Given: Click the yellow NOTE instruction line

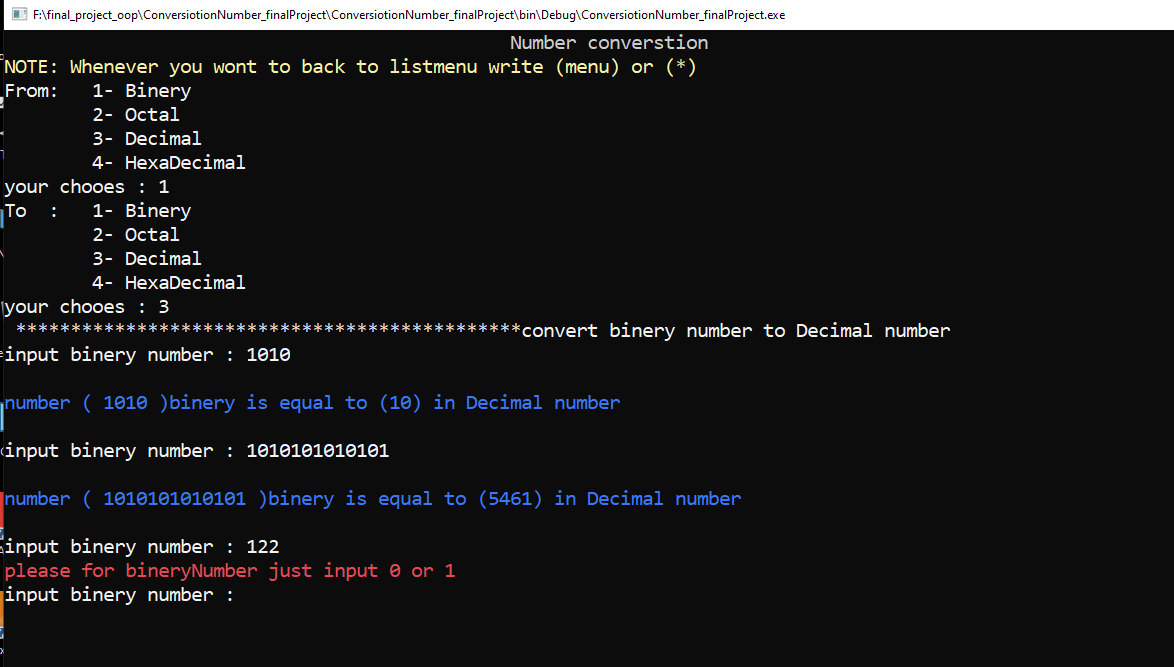Looking at the screenshot, I should click(x=350, y=66).
